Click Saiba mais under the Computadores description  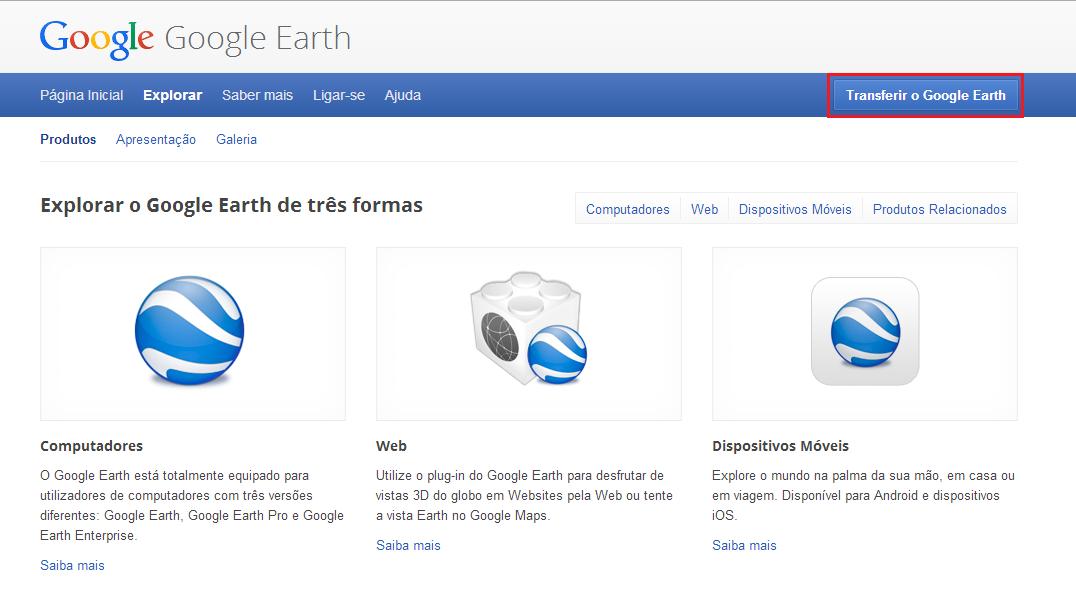72,566
